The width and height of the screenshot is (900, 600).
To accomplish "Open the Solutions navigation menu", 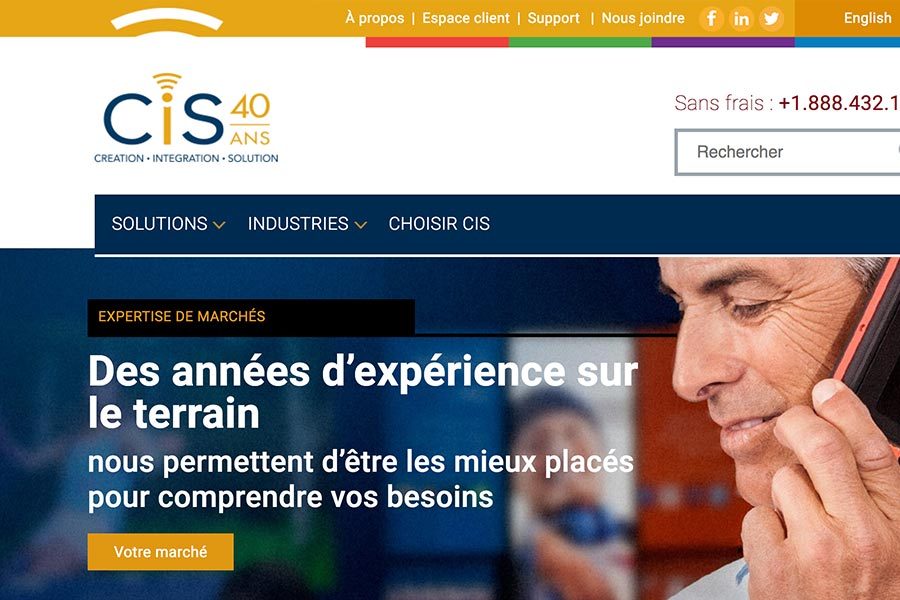I will point(160,223).
